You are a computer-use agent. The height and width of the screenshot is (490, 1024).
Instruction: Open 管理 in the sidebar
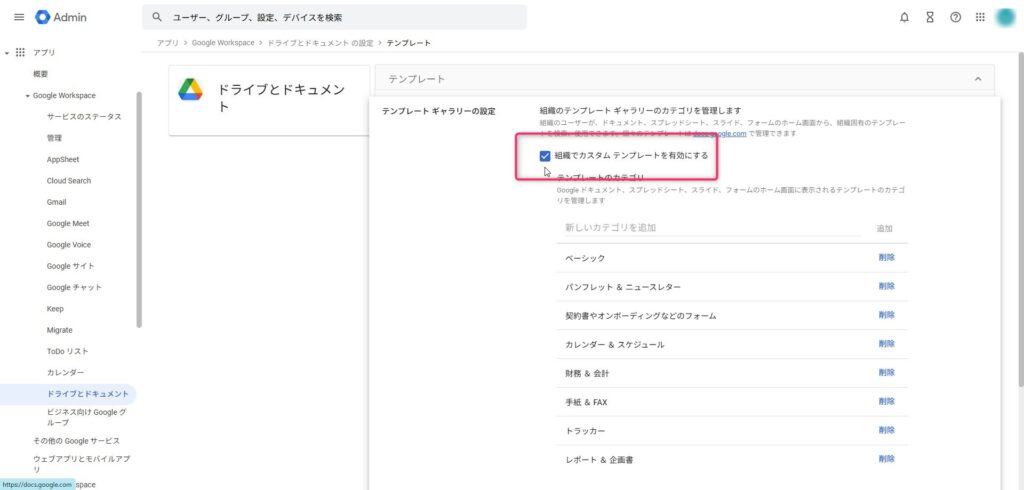point(54,139)
